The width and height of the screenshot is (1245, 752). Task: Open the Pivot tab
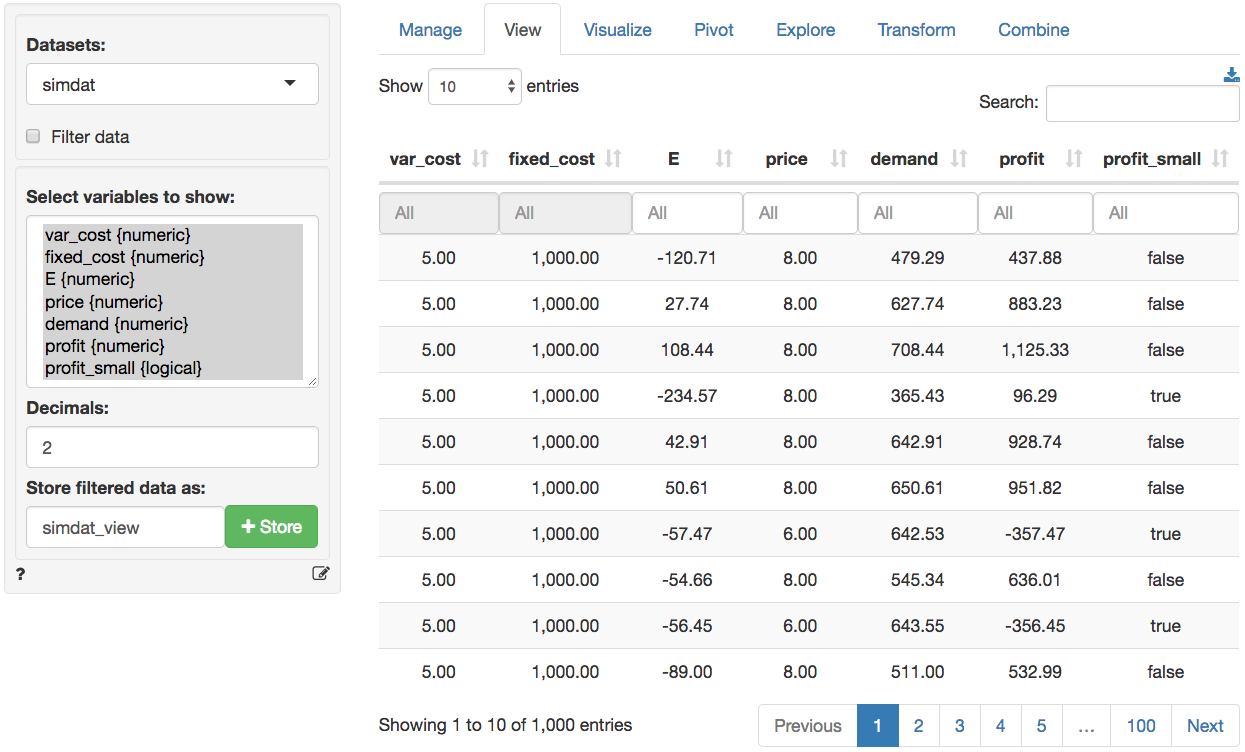713,30
